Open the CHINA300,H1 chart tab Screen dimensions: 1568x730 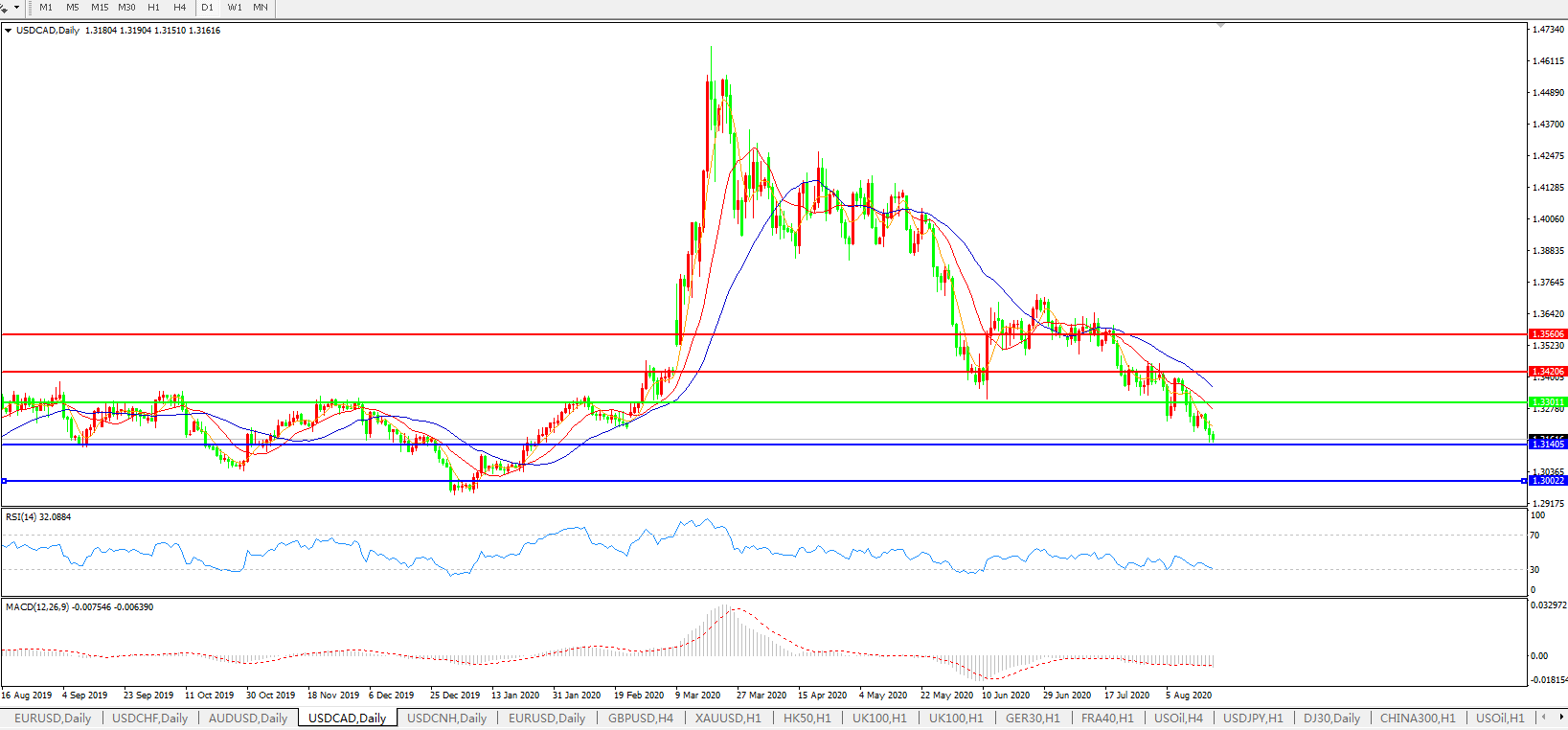click(1417, 718)
